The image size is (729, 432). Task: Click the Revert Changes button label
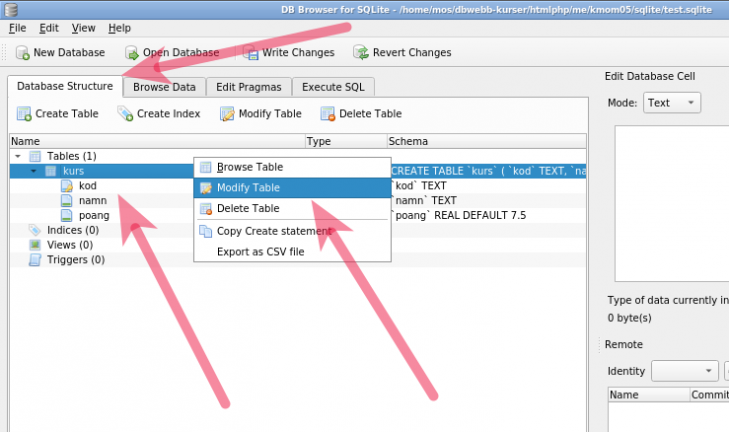pos(412,53)
